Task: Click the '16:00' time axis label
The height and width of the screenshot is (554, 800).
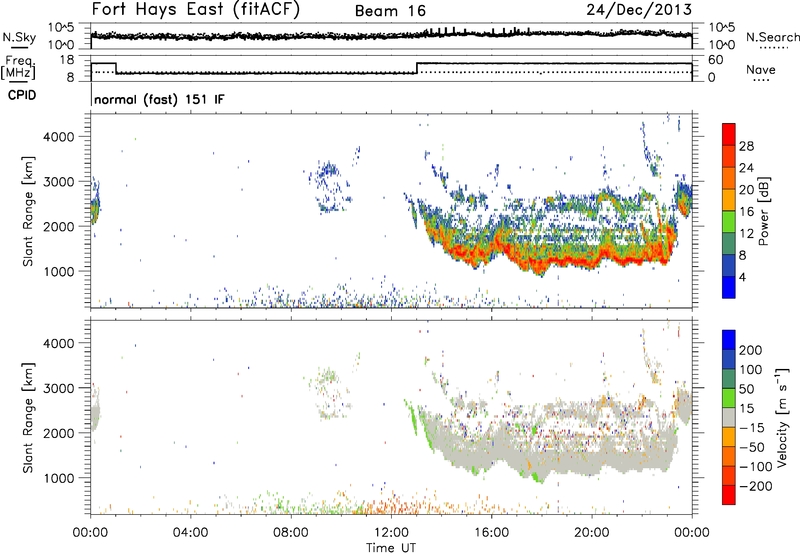Action: (491, 533)
